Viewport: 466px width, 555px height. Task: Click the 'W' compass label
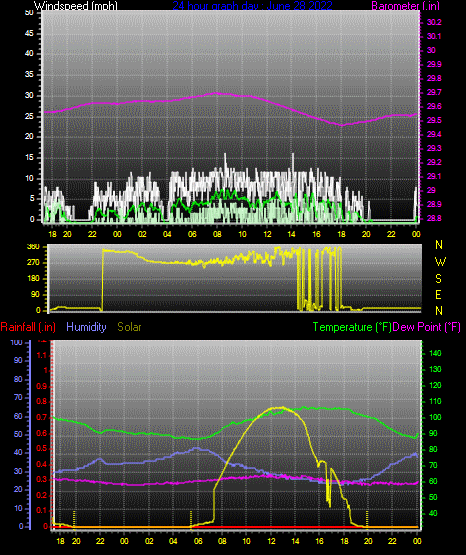pyautogui.click(x=440, y=262)
